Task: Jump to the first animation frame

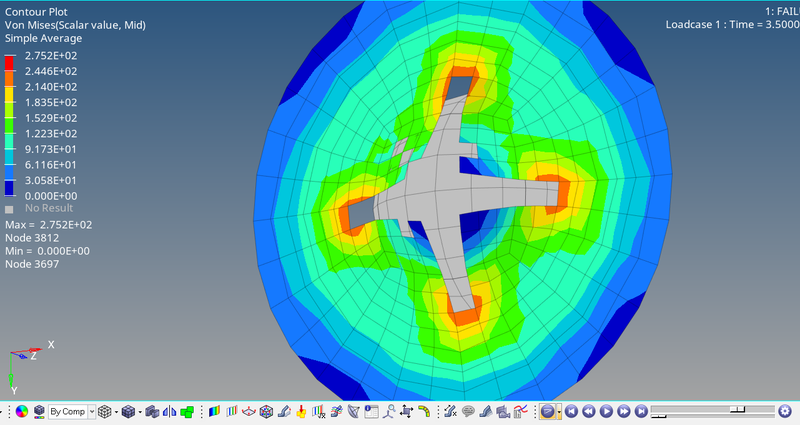Action: click(571, 411)
